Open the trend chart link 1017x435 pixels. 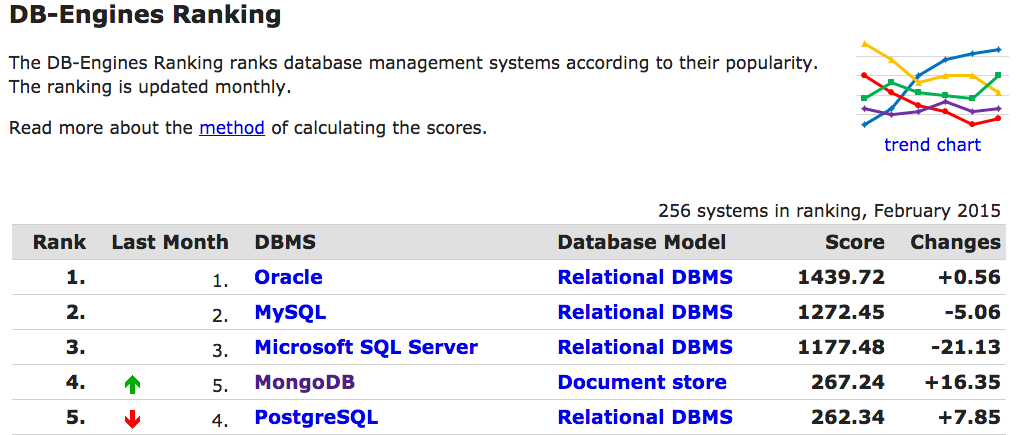932,145
